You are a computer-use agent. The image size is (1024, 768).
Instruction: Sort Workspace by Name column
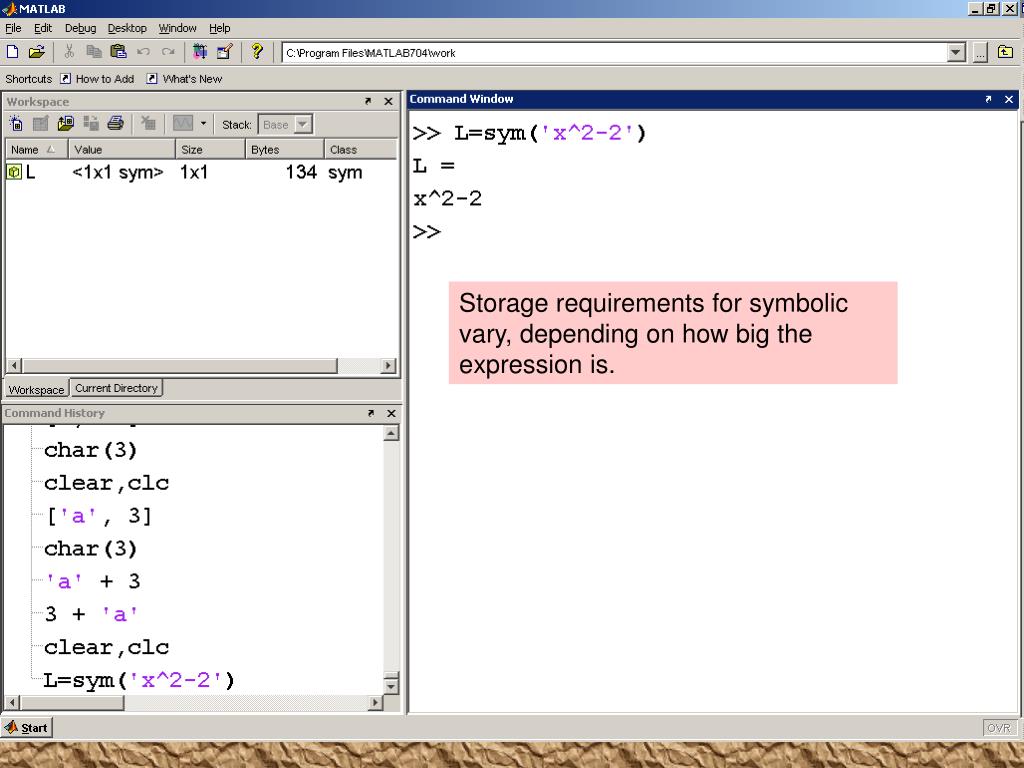coord(37,150)
